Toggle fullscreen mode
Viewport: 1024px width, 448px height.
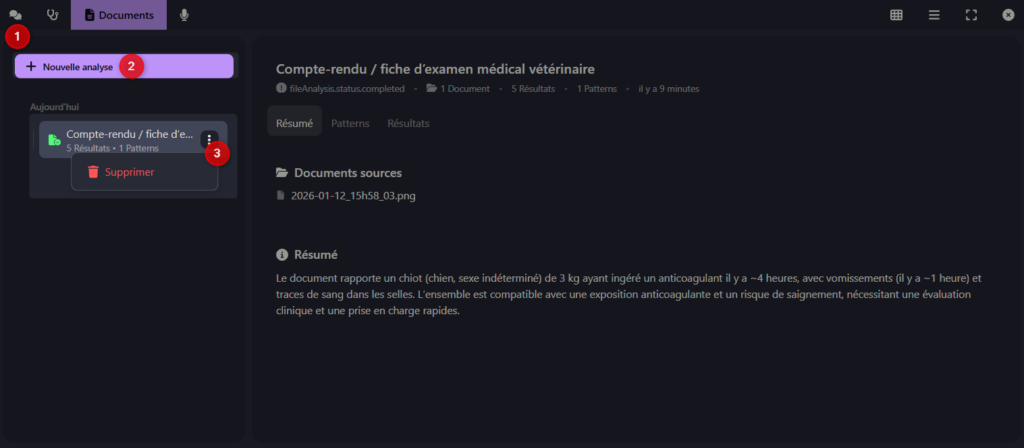[971, 15]
